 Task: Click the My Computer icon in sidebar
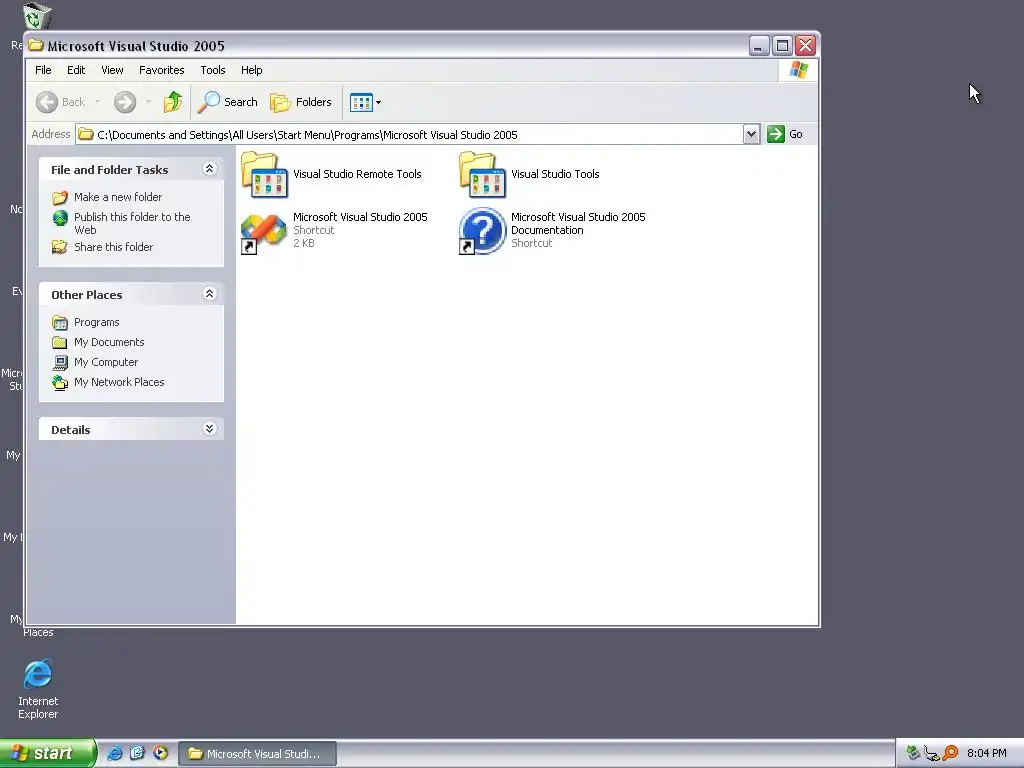click(60, 362)
